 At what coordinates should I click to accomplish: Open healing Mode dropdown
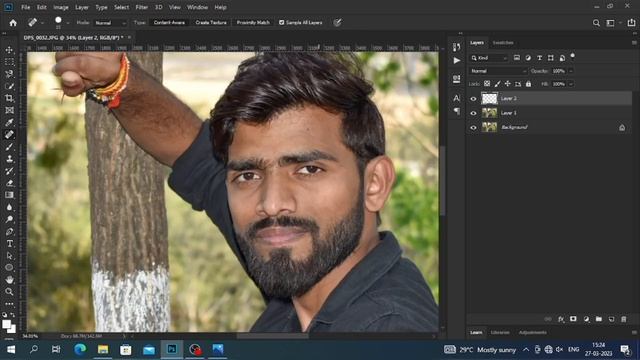coord(110,23)
